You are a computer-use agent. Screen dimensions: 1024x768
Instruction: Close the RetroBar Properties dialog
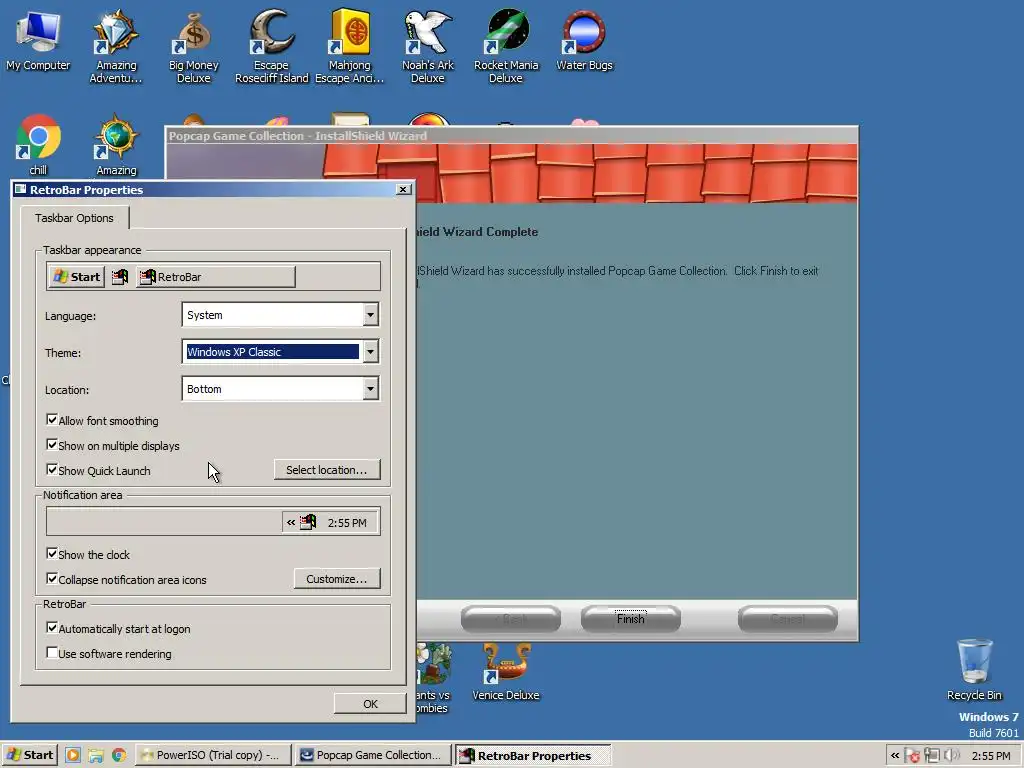(404, 189)
